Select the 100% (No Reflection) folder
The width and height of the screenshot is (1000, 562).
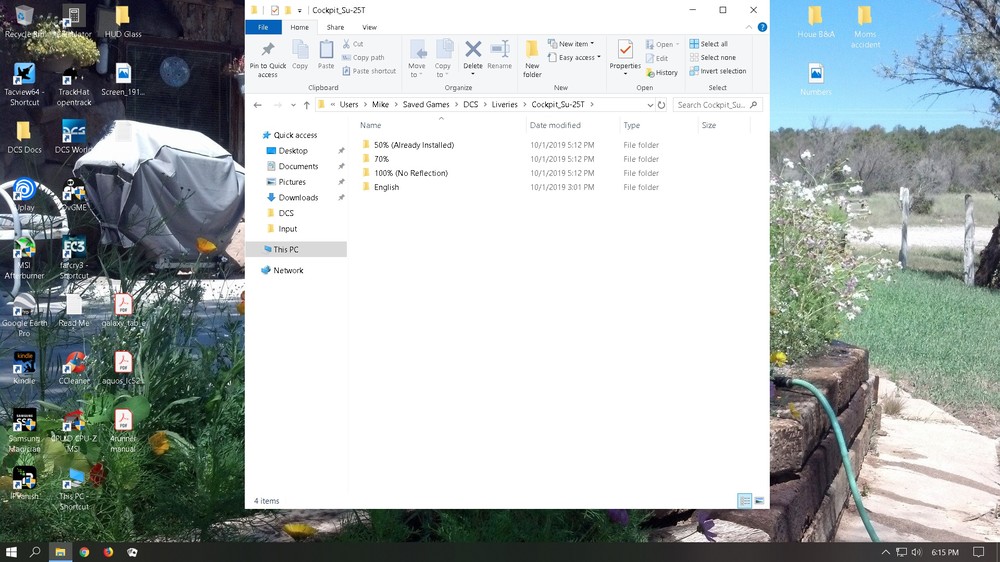click(411, 173)
